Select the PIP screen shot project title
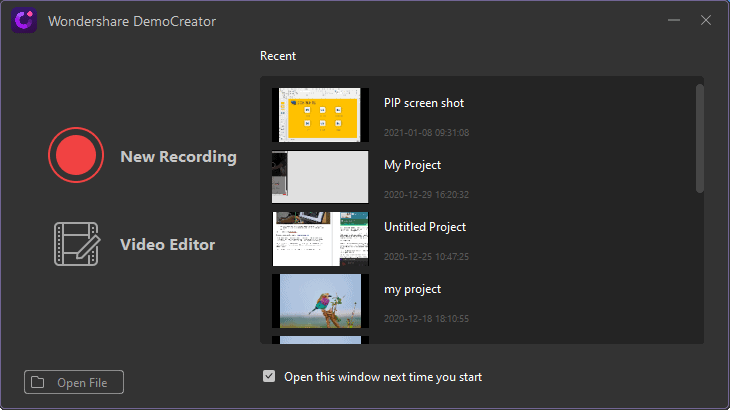The width and height of the screenshot is (730, 410). (x=424, y=103)
